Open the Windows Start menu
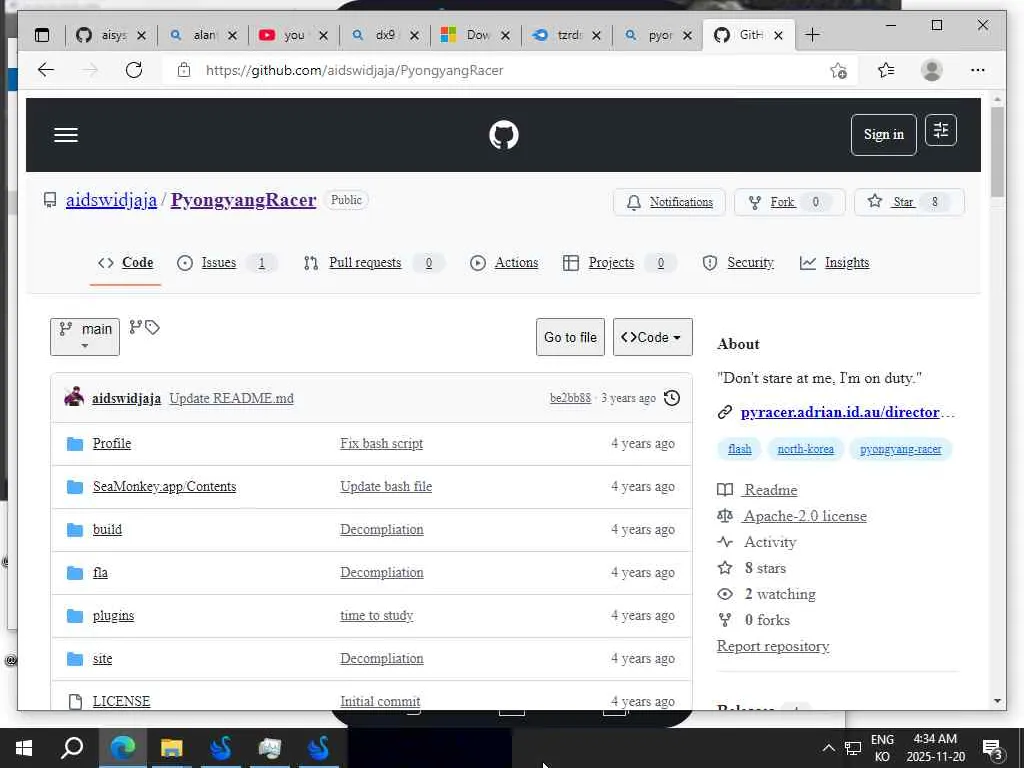Viewport: 1024px width, 768px height. [24, 748]
